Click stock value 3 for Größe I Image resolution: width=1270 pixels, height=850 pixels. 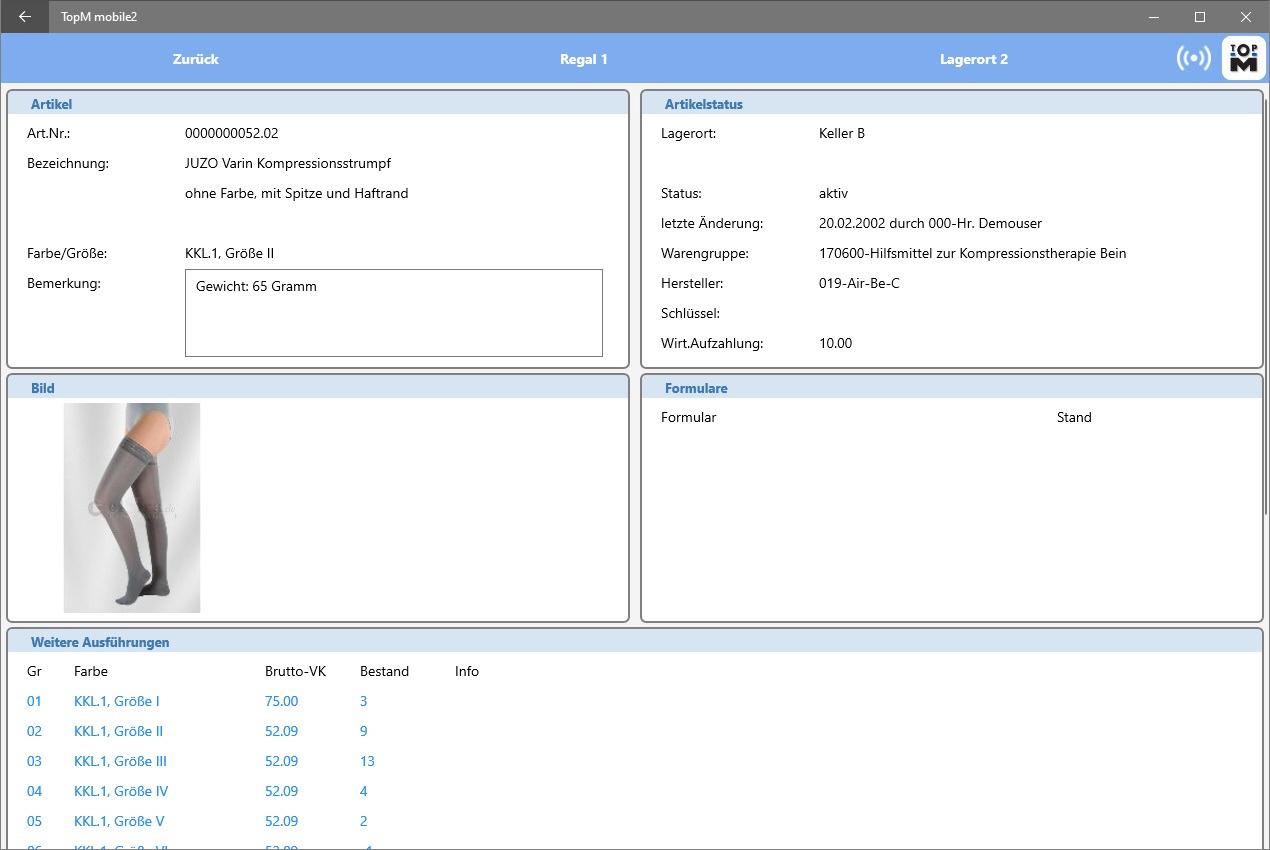coord(364,701)
